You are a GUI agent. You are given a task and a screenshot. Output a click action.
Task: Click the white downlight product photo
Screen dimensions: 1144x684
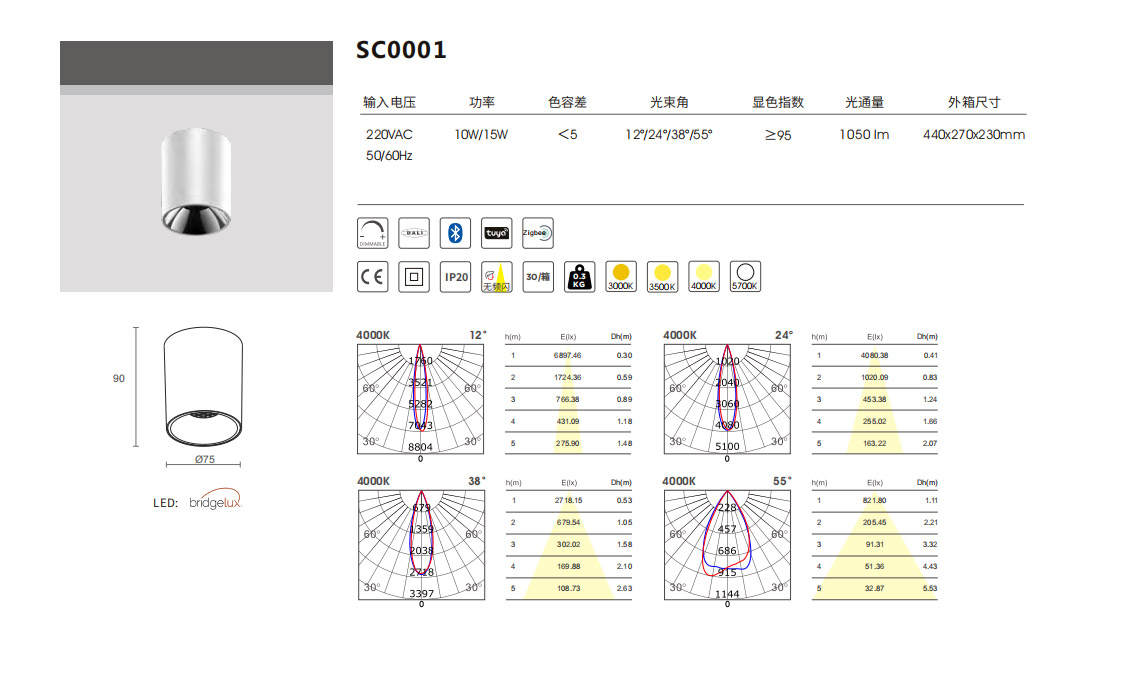point(196,182)
